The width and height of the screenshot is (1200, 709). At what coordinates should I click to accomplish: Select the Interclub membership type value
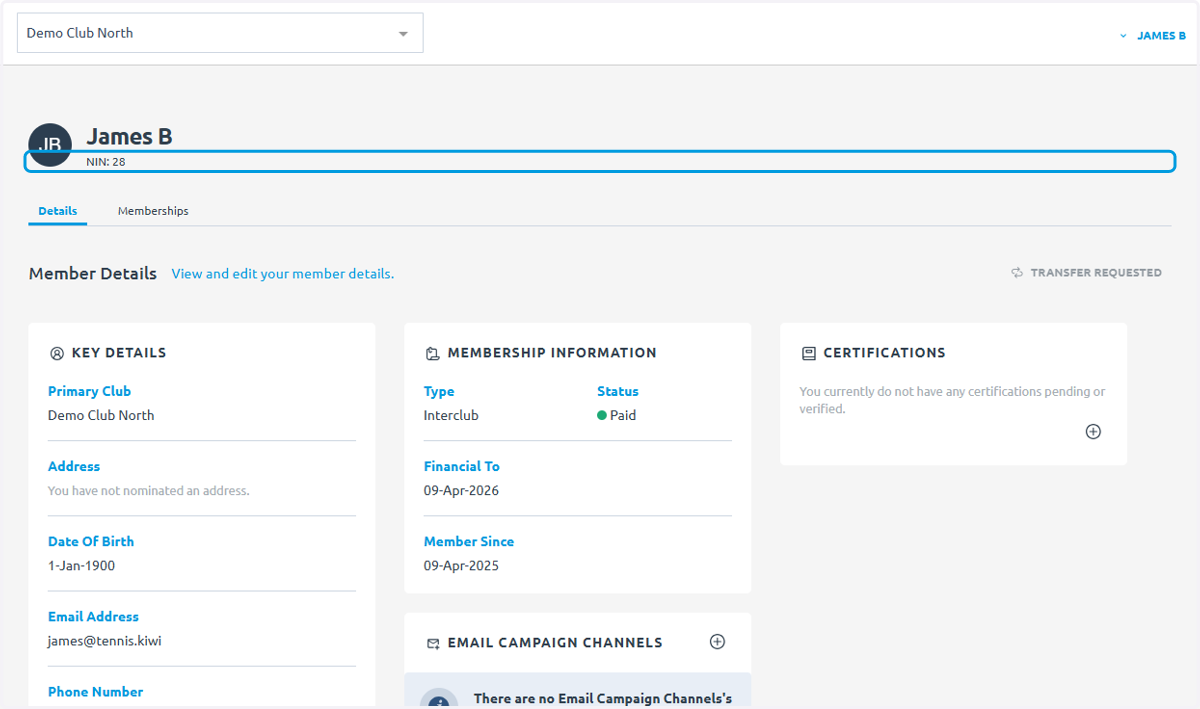pyautogui.click(x=451, y=415)
